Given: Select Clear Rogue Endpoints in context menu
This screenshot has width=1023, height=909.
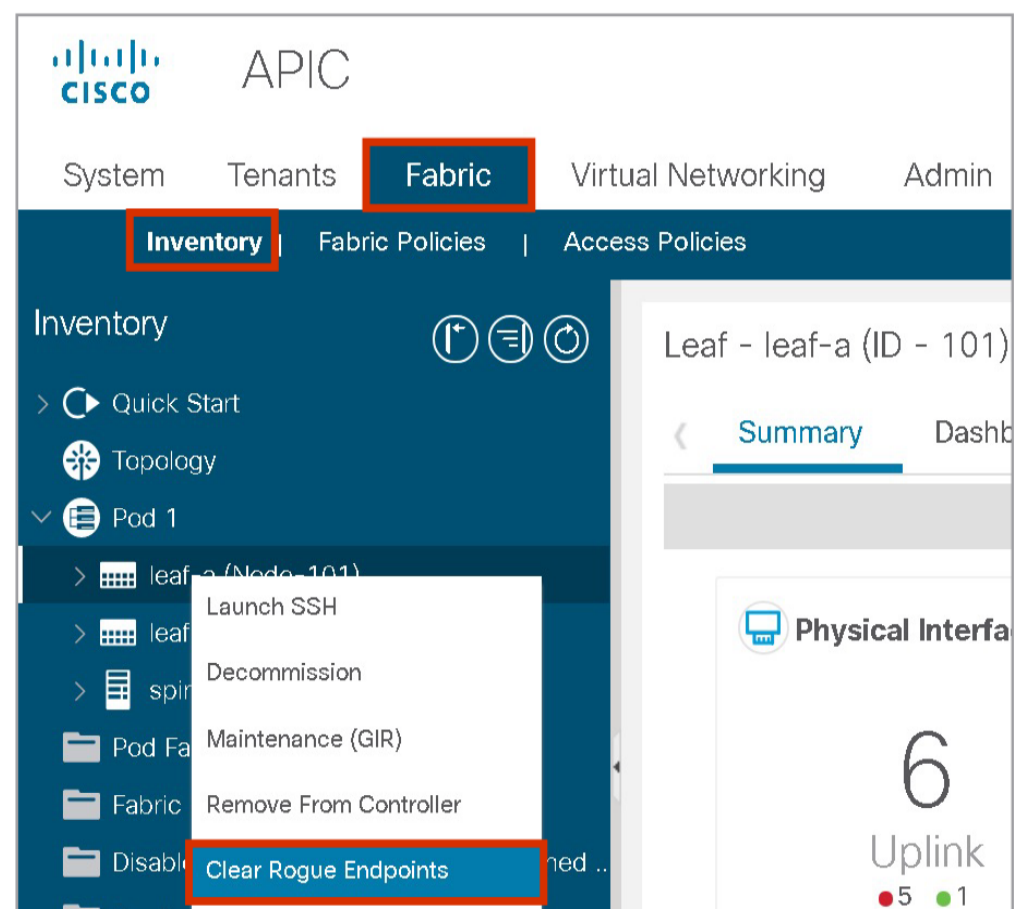Looking at the screenshot, I should (x=327, y=870).
